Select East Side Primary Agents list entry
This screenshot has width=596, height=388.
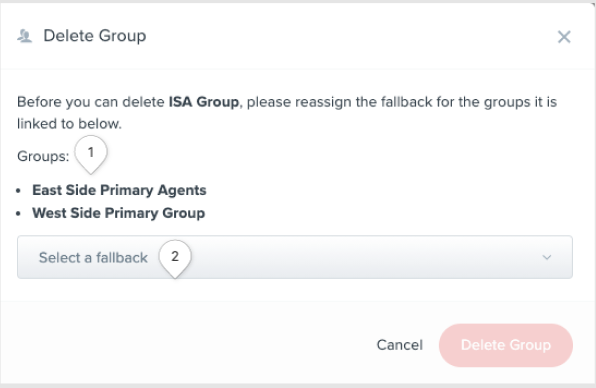[119, 190]
